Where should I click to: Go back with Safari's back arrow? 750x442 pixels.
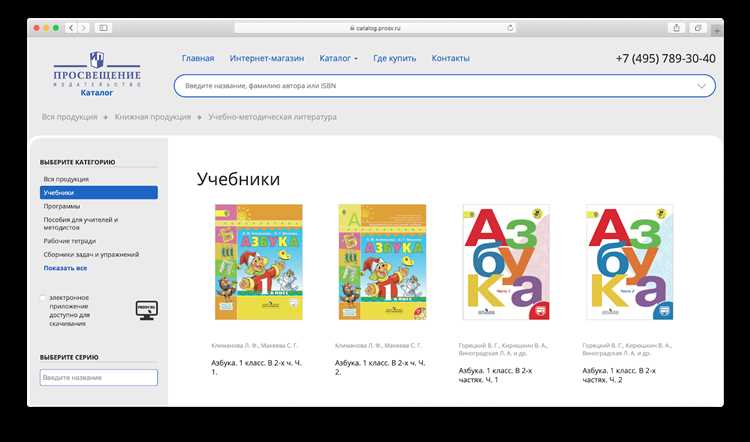tap(71, 28)
